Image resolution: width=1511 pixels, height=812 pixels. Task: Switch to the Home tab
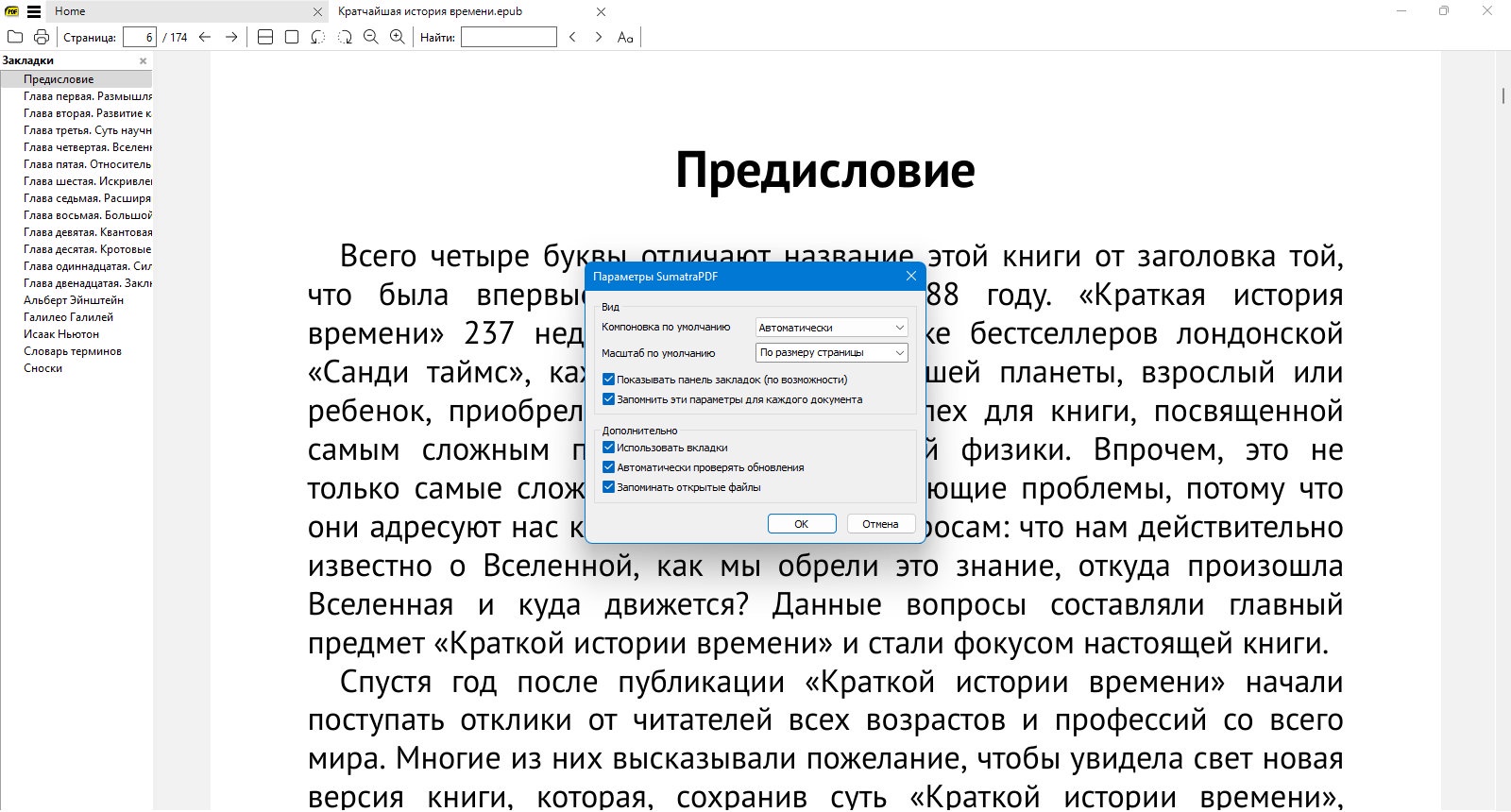tap(70, 11)
